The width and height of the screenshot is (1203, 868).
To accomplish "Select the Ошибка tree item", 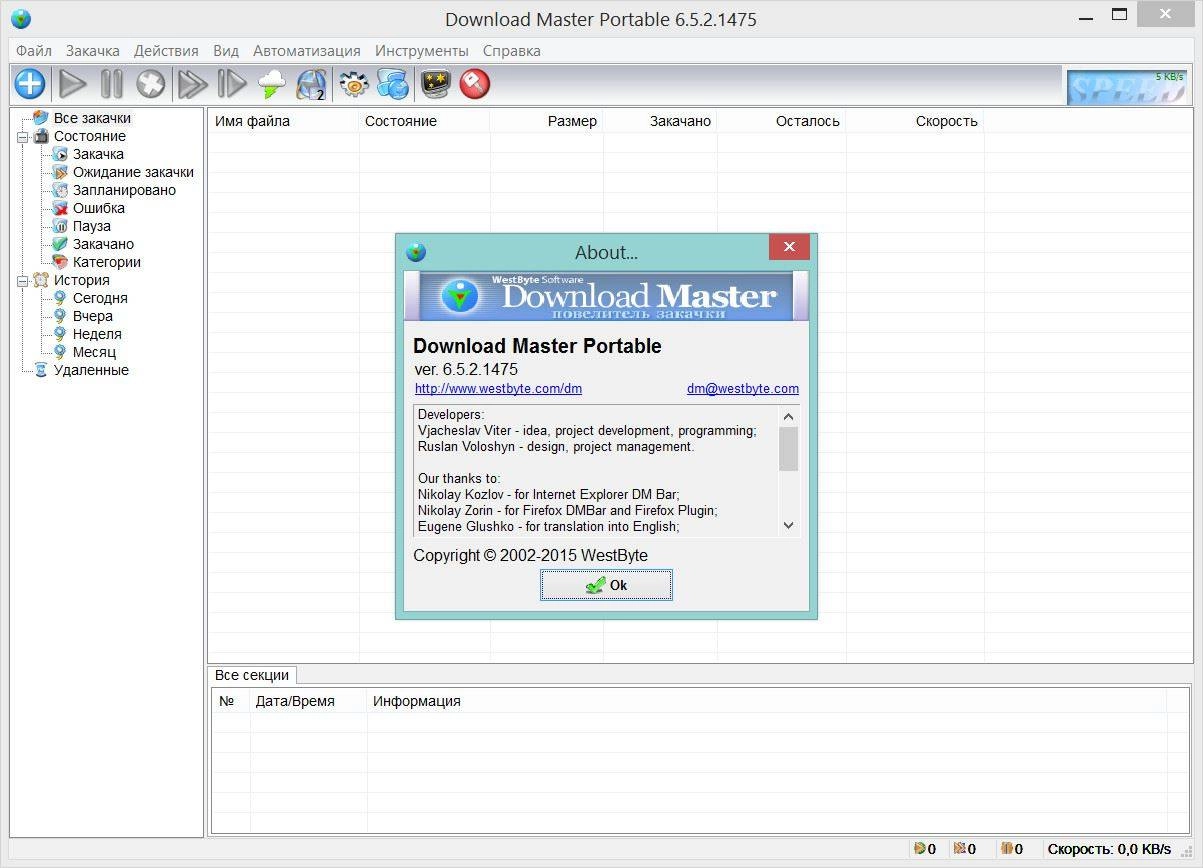I will pos(99,208).
